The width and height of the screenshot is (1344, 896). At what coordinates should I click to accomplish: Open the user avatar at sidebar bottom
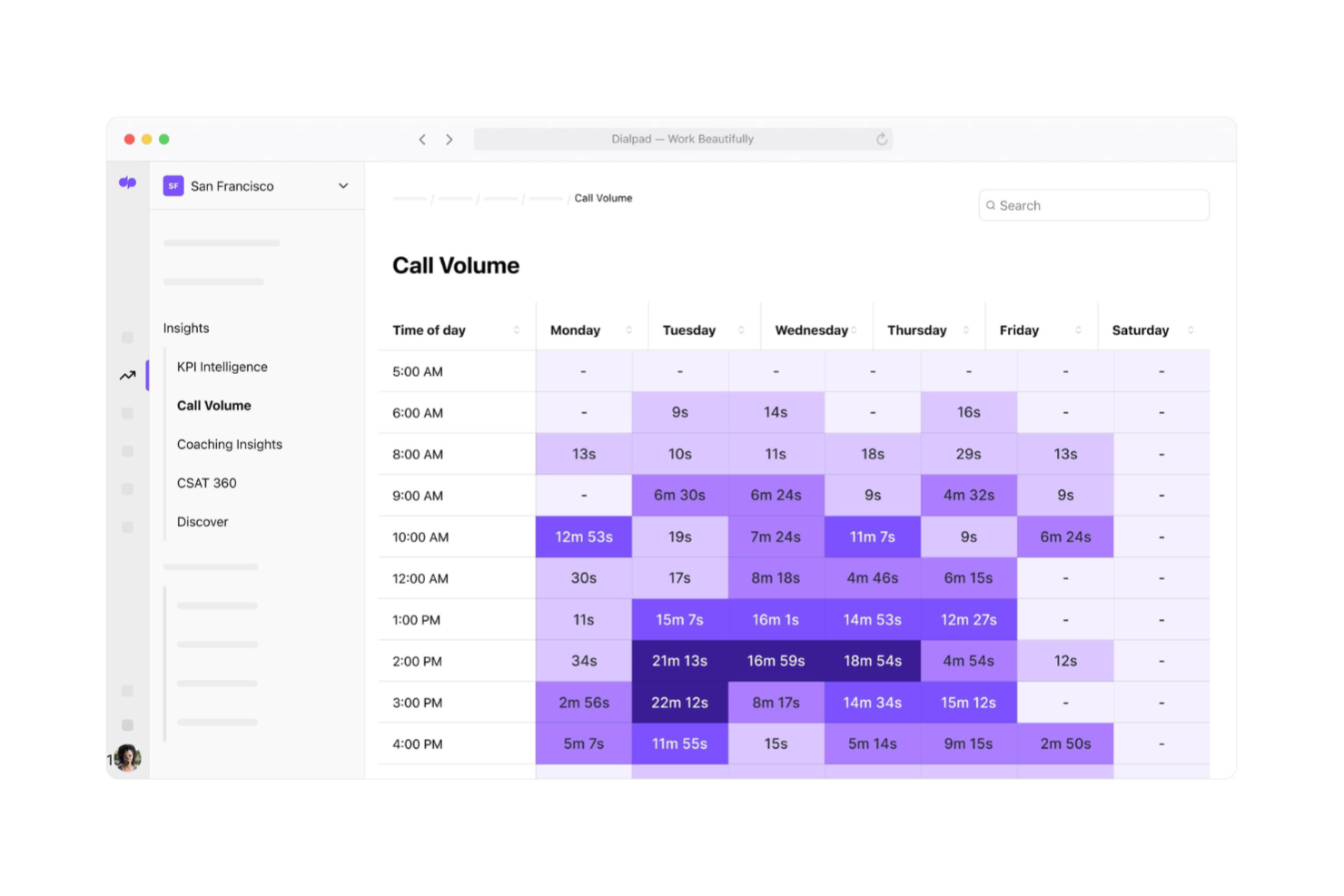click(x=127, y=758)
